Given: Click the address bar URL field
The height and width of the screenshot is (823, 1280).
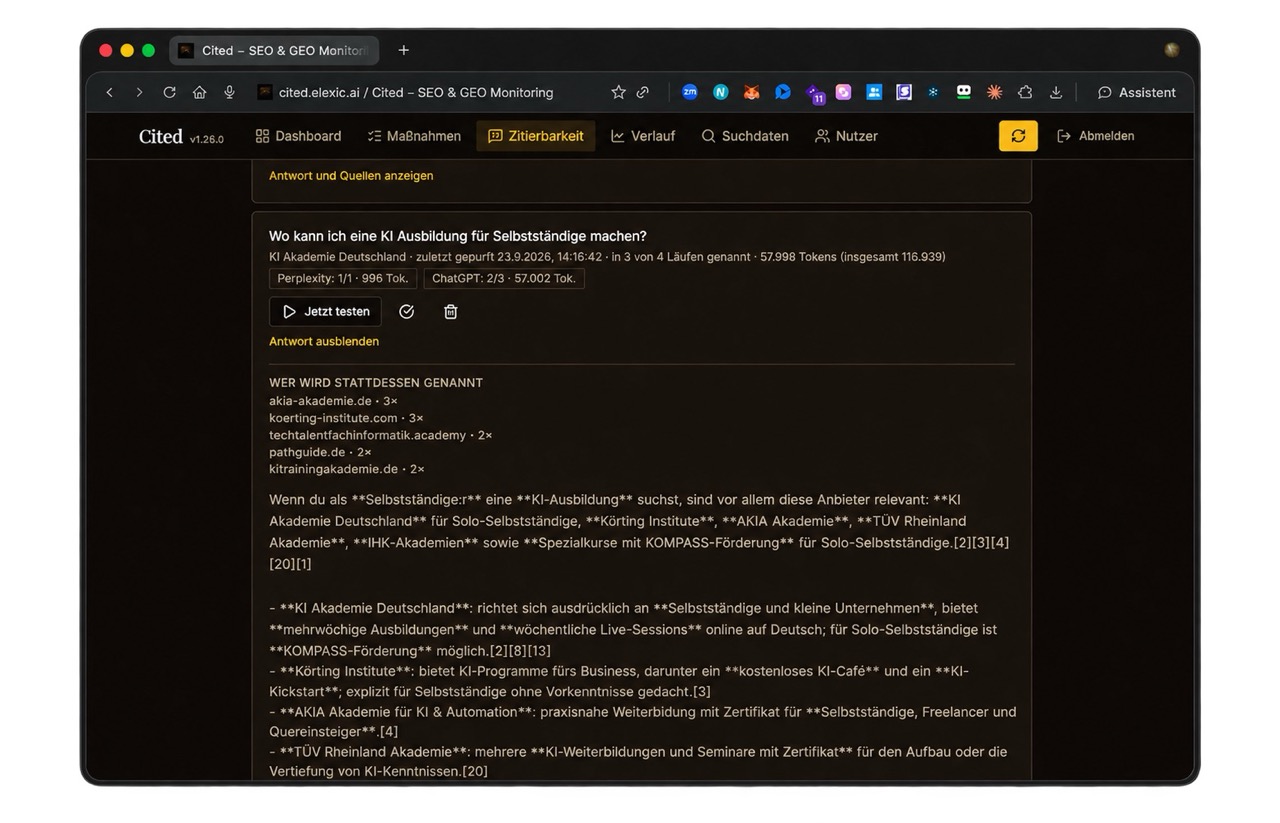Looking at the screenshot, I should click(x=430, y=92).
